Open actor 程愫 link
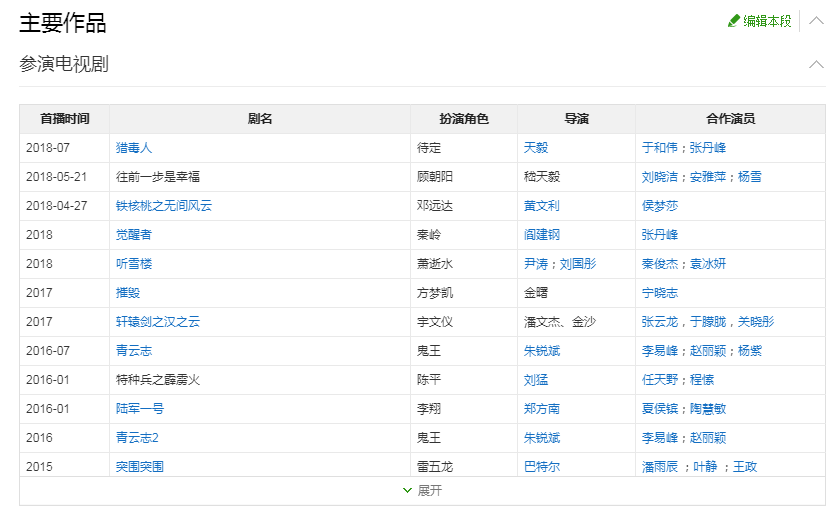This screenshot has height=512, width=829. pos(702,380)
